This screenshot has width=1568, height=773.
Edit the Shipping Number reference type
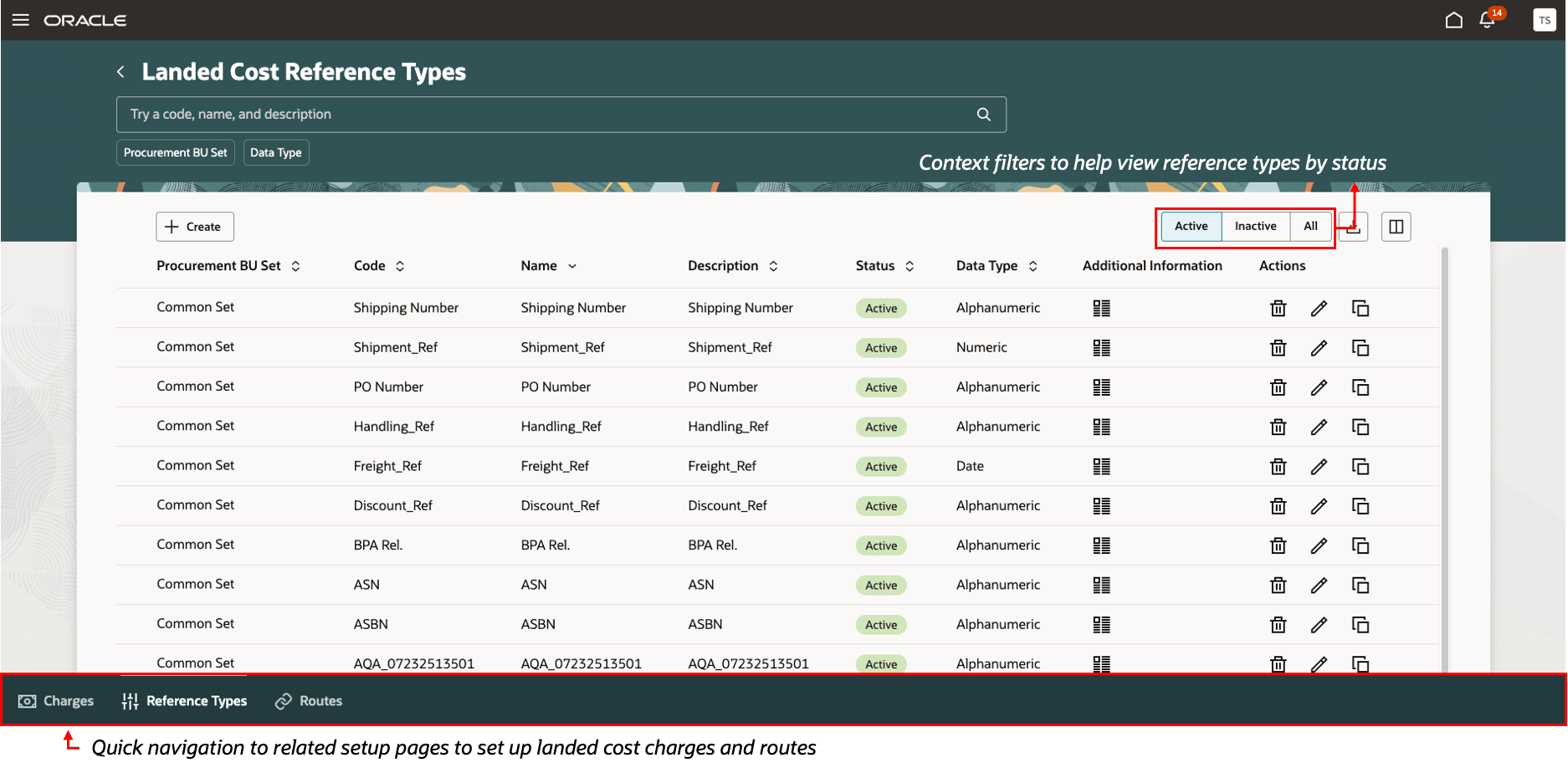coord(1319,309)
